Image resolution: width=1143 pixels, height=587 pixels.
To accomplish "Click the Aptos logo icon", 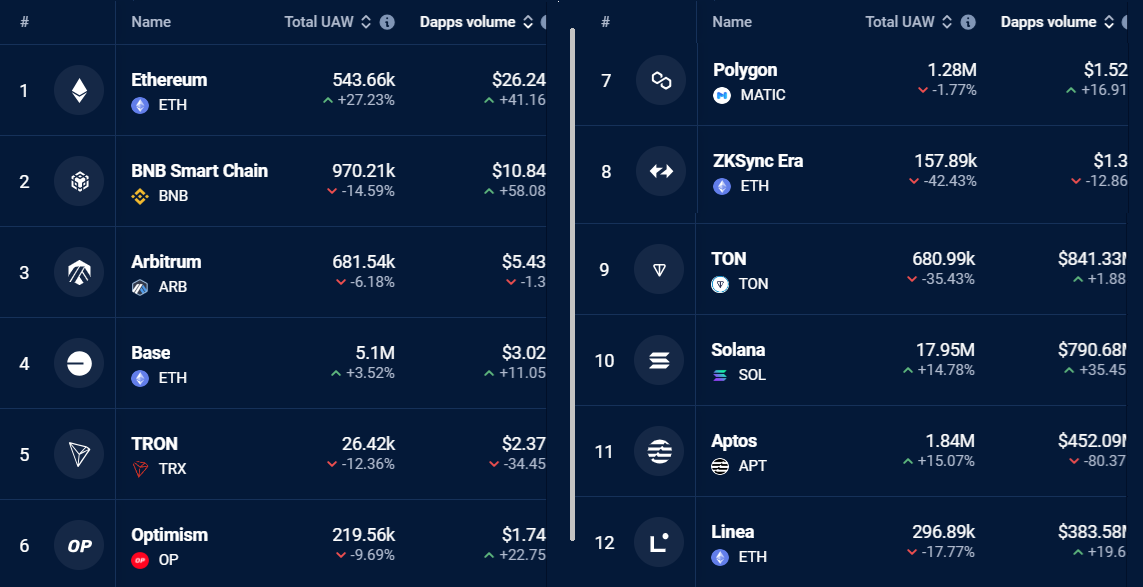I will [x=660, y=451].
